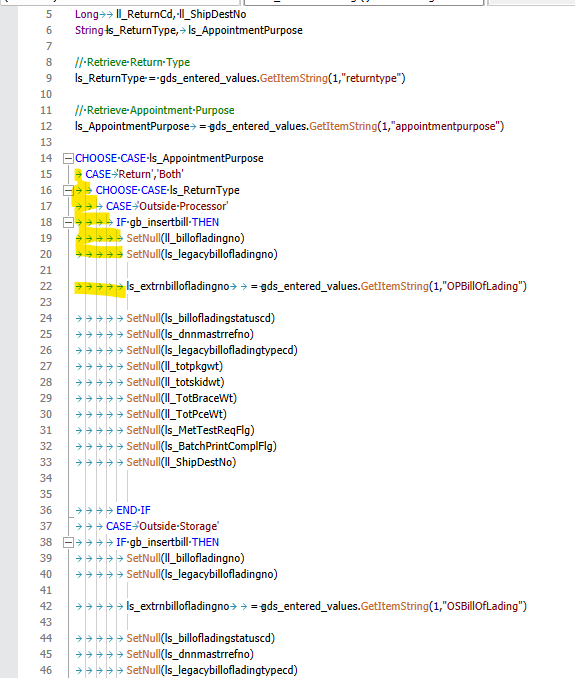Click line number 12 in the gutter
The height and width of the screenshot is (678, 575).
(x=46, y=126)
